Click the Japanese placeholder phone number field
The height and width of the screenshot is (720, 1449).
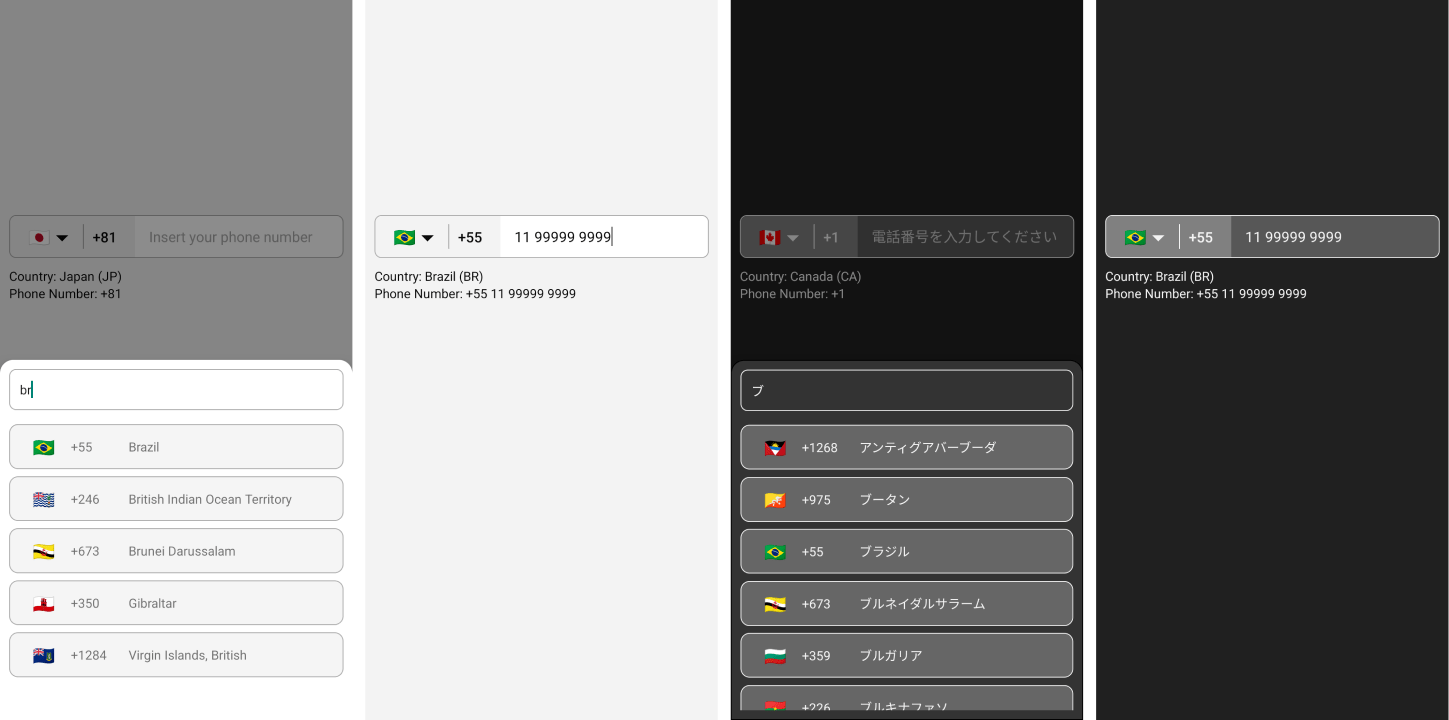point(964,237)
